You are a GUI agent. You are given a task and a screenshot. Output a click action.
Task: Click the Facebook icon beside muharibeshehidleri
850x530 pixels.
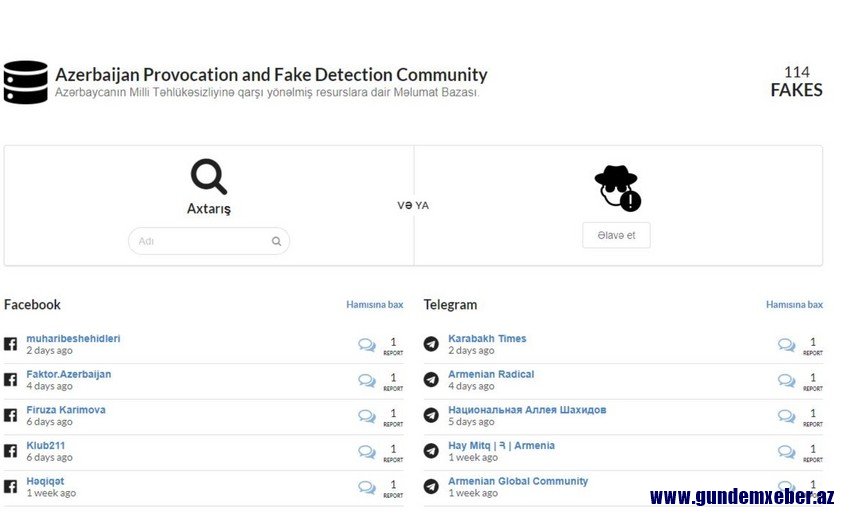click(10, 344)
